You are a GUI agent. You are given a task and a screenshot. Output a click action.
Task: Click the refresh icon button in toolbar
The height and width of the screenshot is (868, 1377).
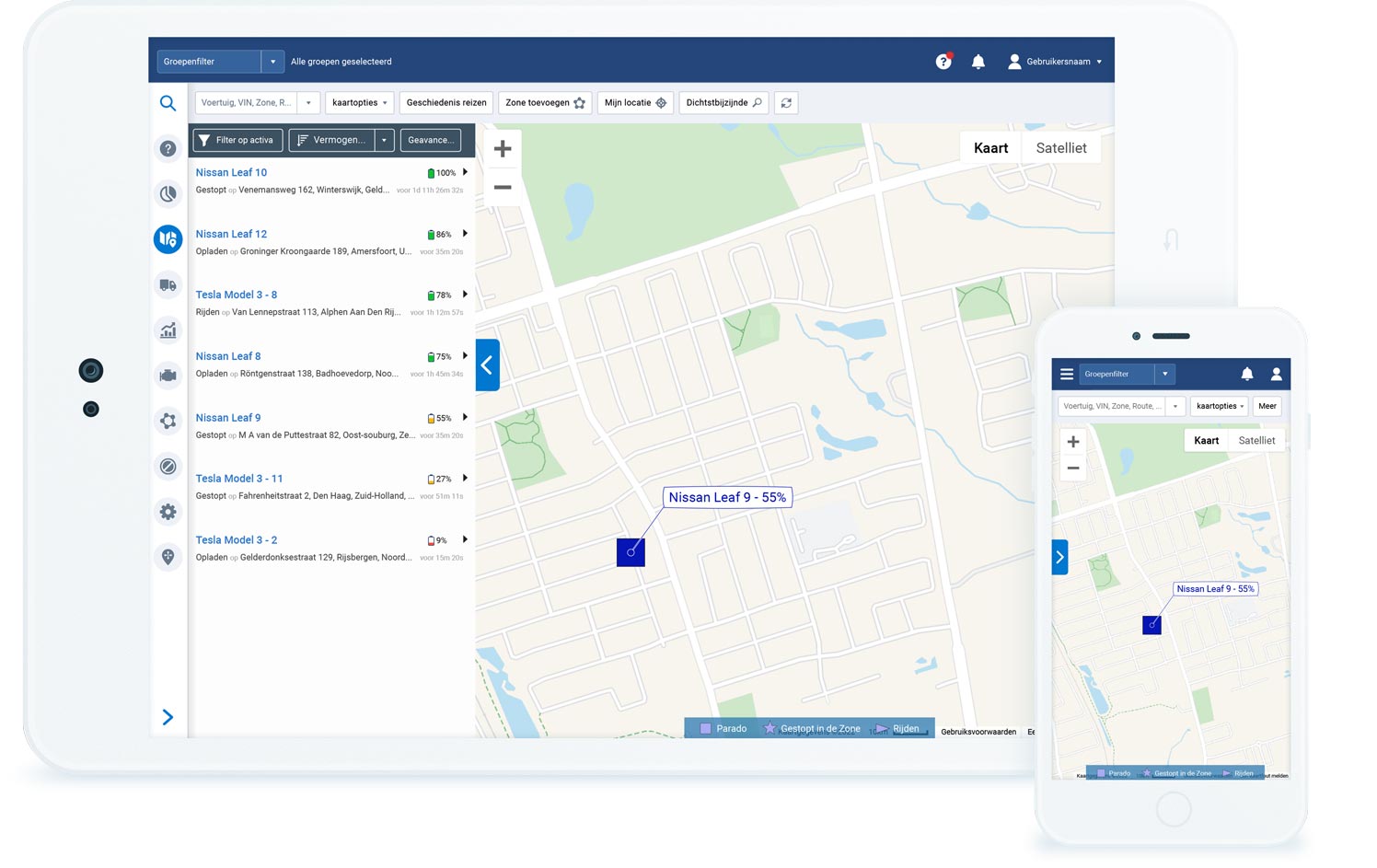[x=786, y=103]
